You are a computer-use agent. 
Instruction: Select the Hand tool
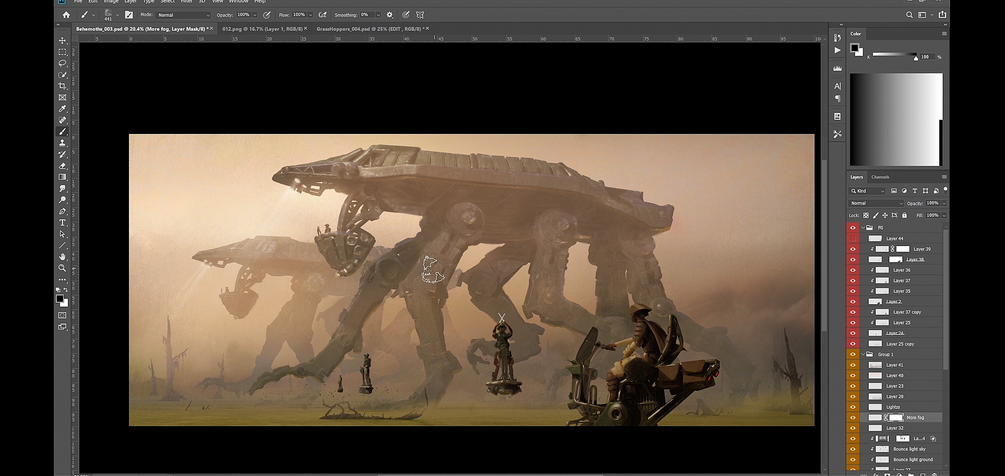[62, 256]
